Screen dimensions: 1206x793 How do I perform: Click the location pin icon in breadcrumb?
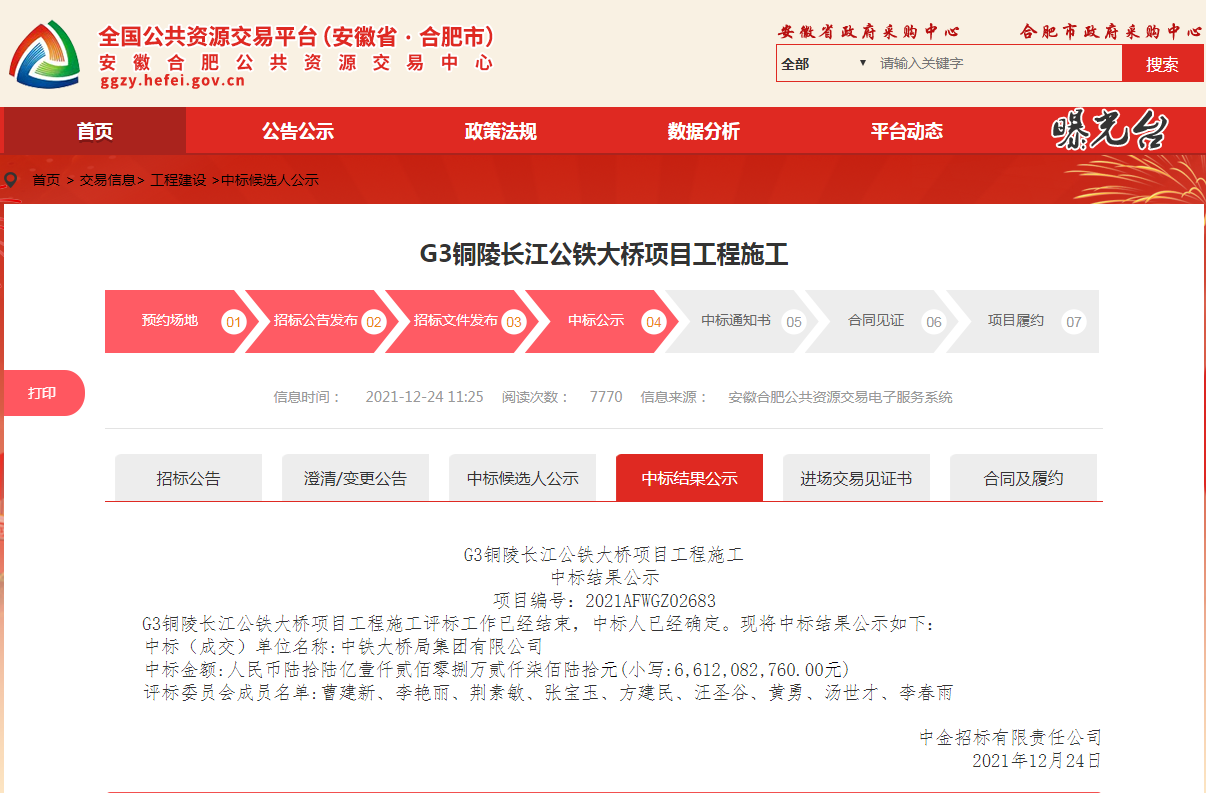pos(11,180)
